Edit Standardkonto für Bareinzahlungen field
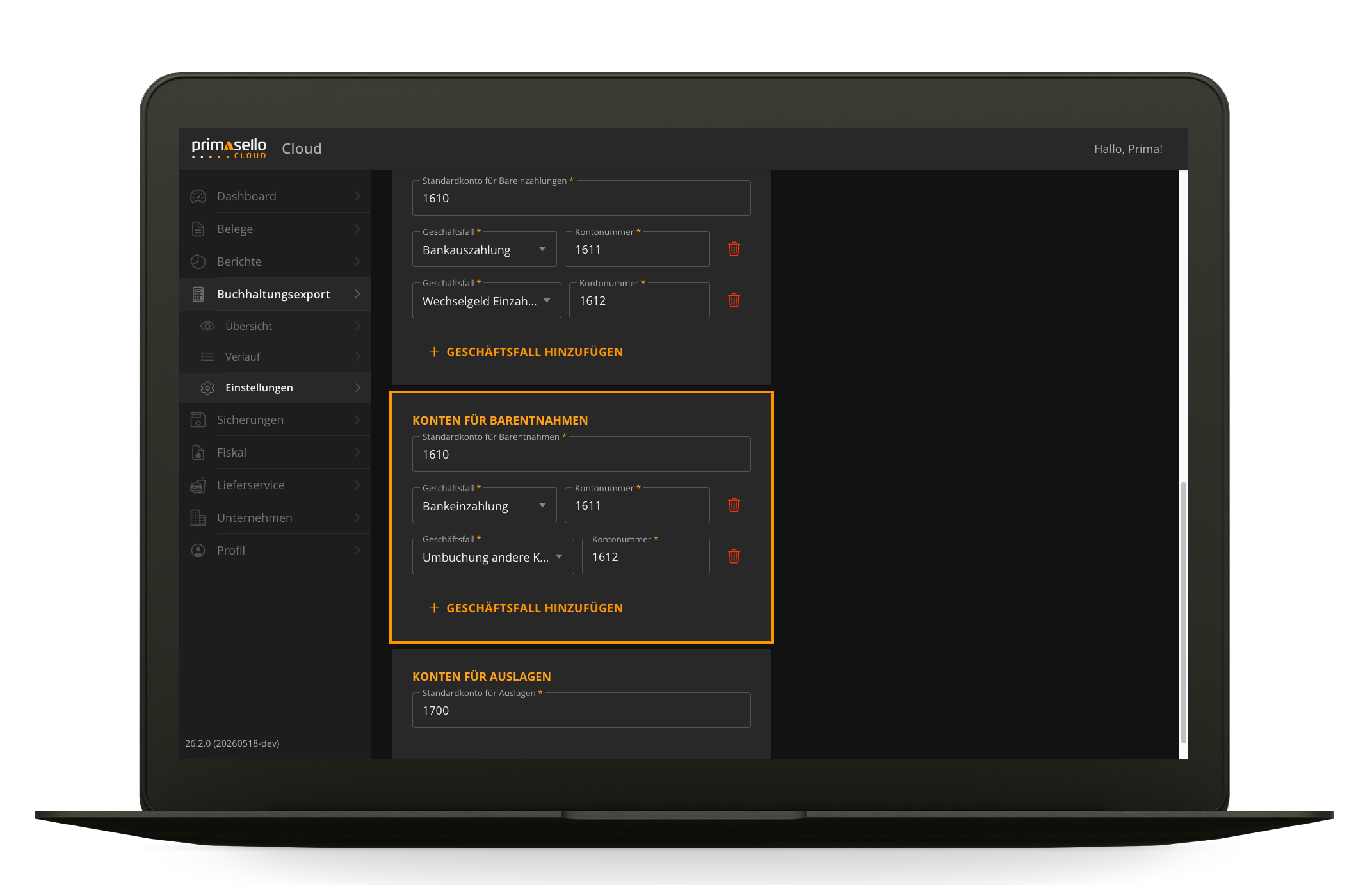 (581, 199)
